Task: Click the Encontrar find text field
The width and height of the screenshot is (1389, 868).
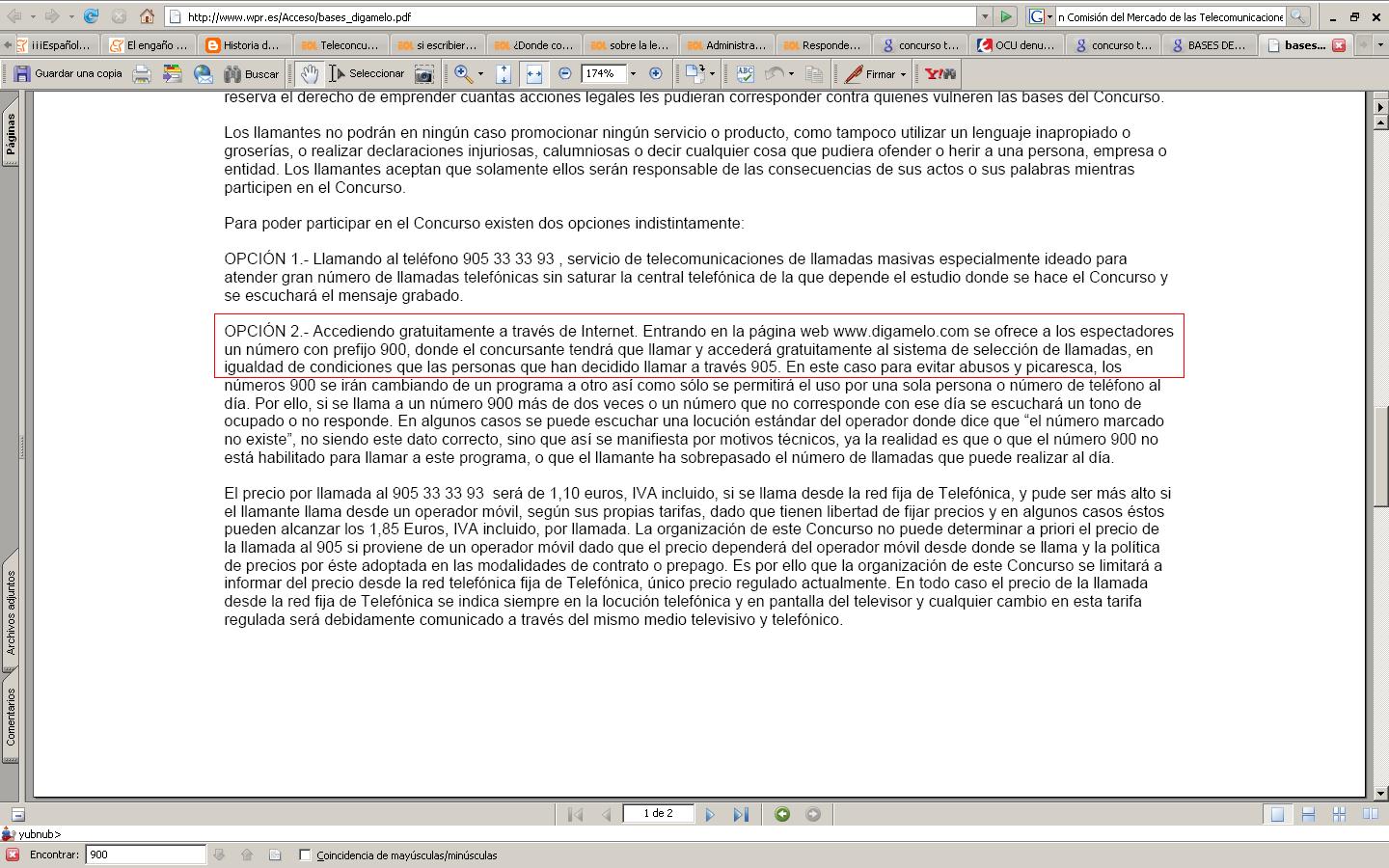Action: click(x=146, y=854)
